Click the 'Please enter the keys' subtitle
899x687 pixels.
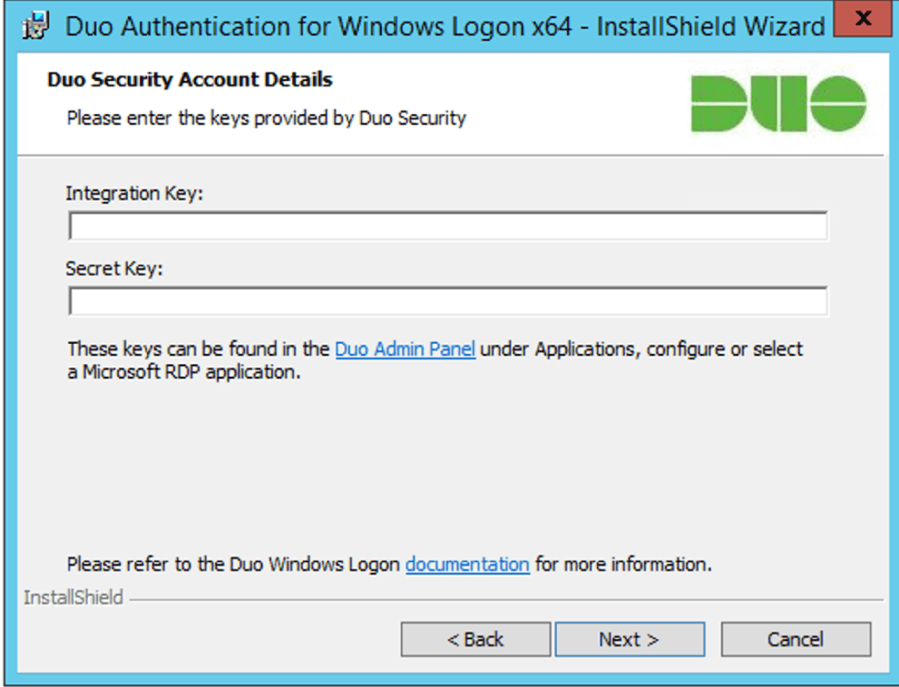click(266, 118)
